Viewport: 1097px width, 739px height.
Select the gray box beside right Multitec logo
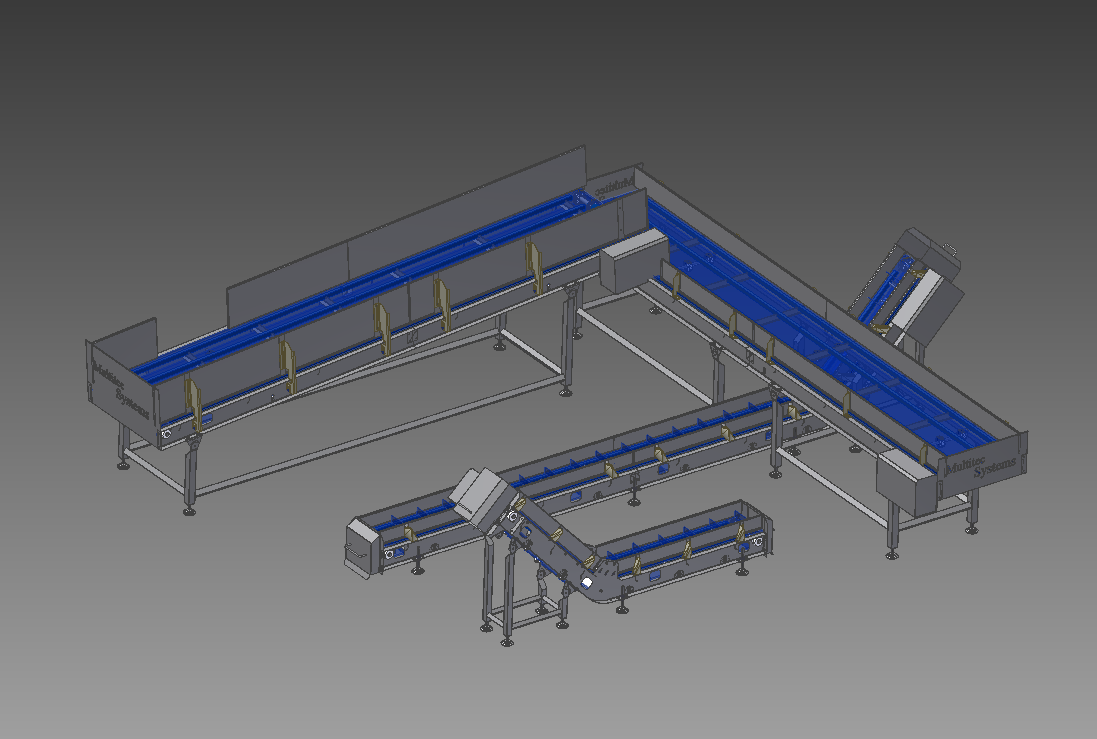907,481
